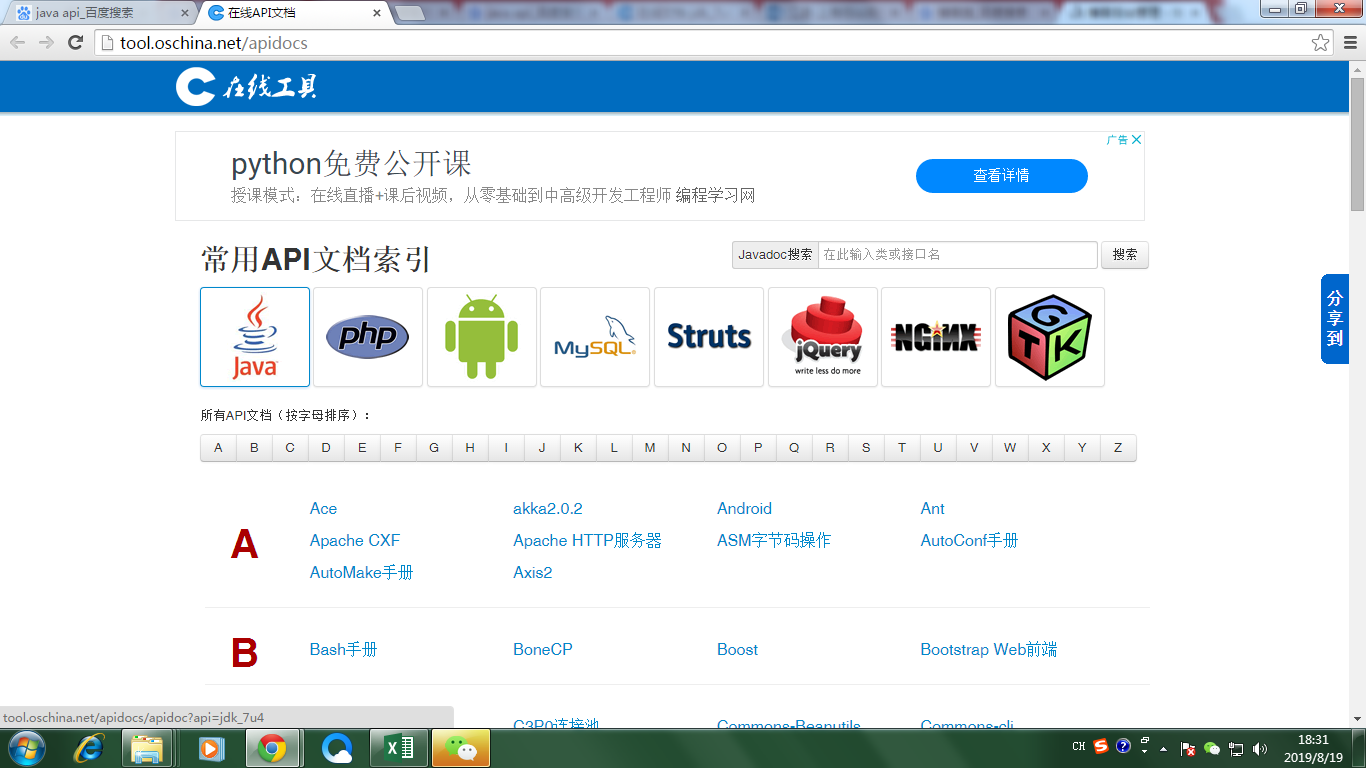The image size is (1366, 768).
Task: Reload the page with refresh icon
Action: click(75, 42)
